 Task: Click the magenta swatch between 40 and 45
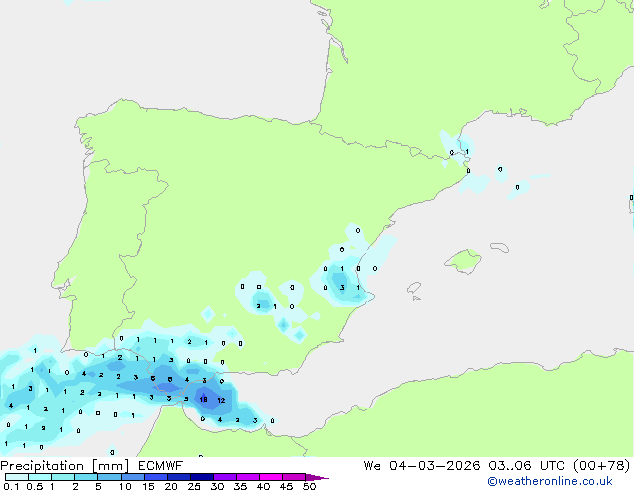pyautogui.click(x=271, y=477)
